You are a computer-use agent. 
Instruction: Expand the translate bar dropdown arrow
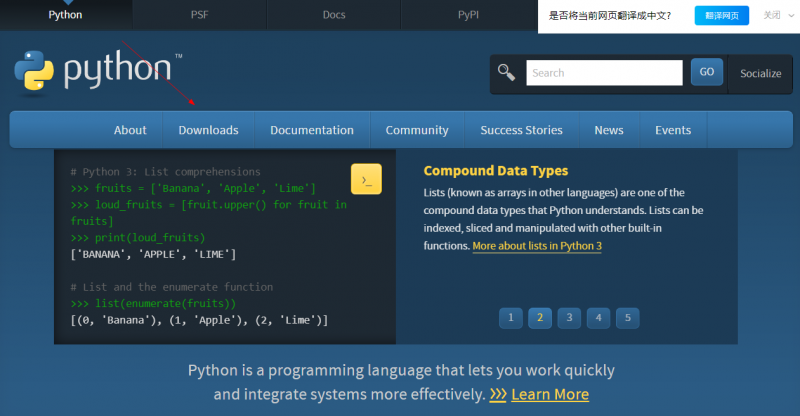click(x=791, y=16)
